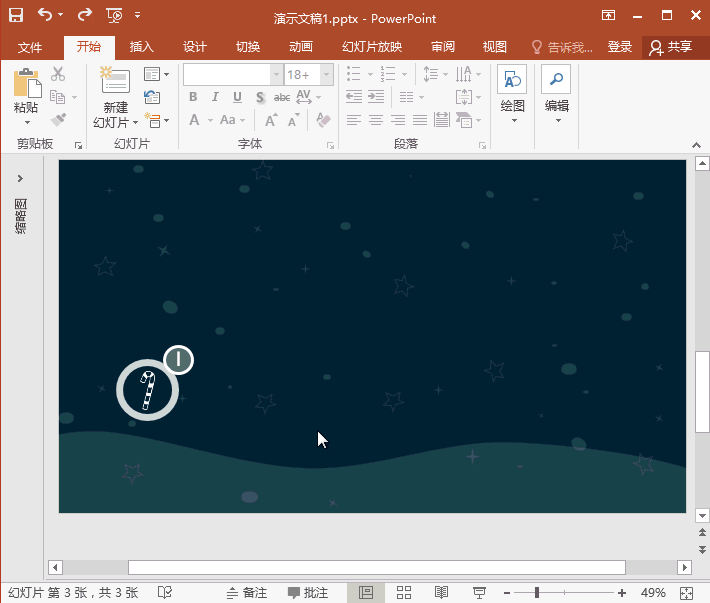Click Notes (备注) button in status bar
Screen dimensions: 710x603
(247, 593)
